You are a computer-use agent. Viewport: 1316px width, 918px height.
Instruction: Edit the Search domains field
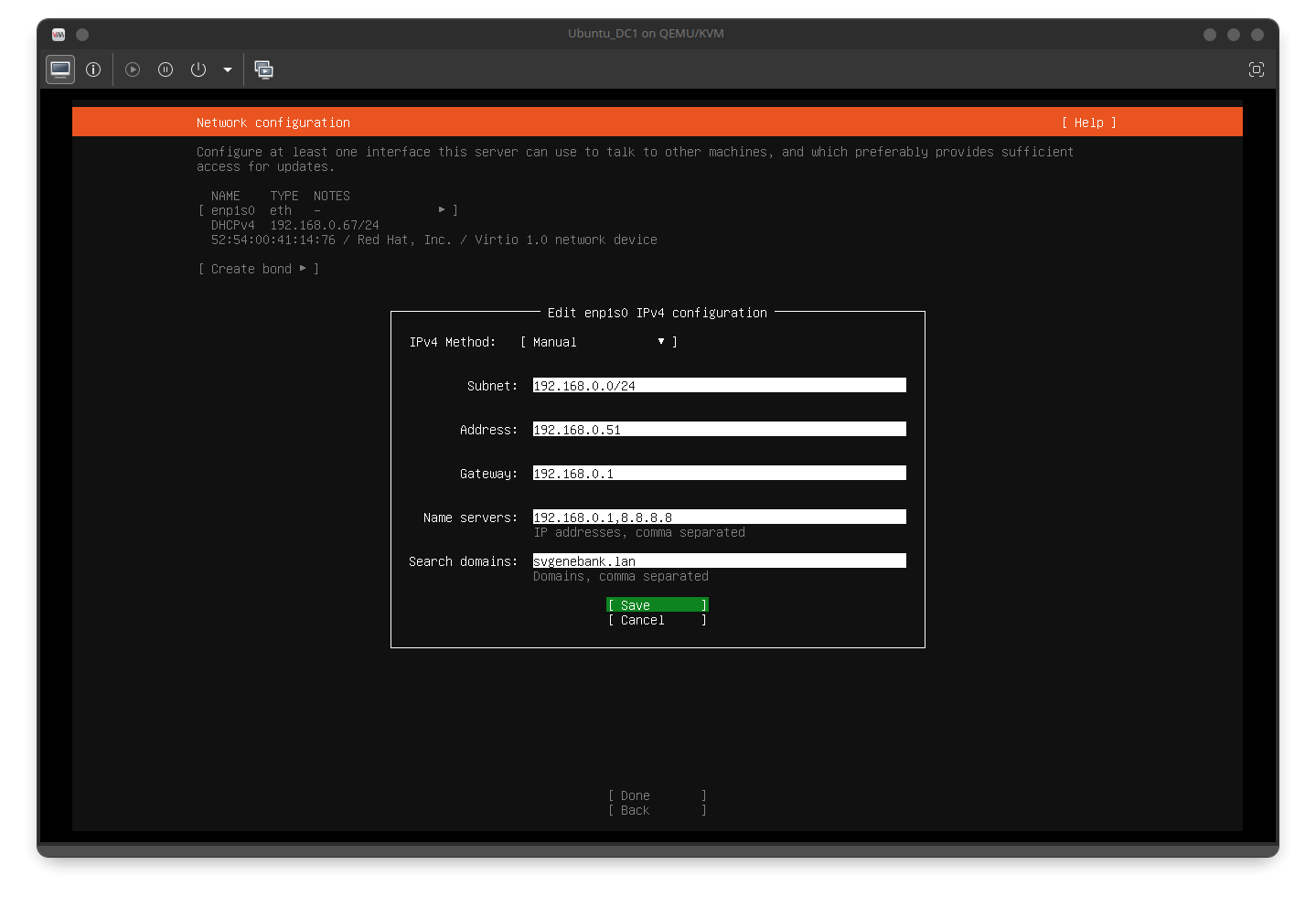720,561
